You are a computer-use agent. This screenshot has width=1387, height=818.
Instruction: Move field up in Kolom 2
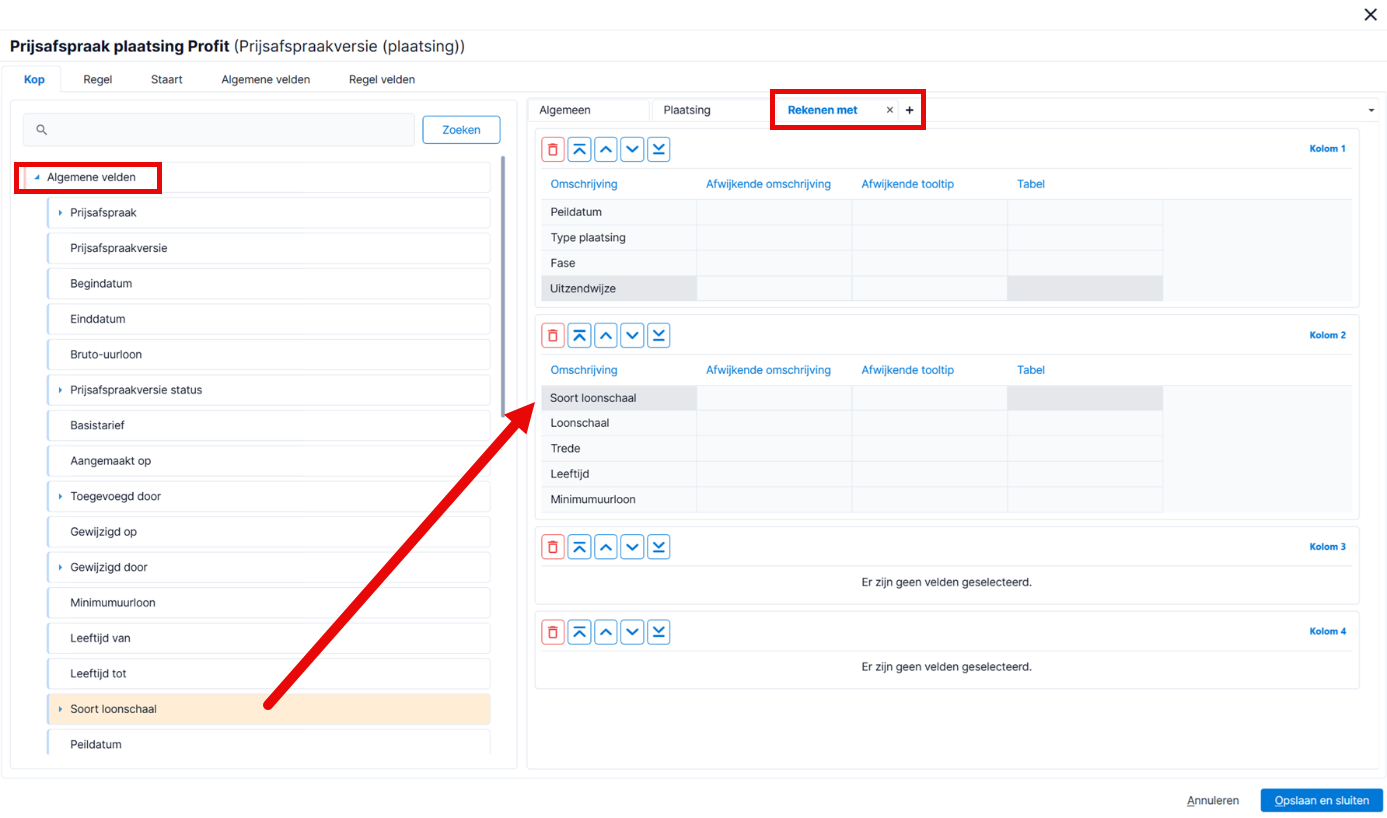606,336
